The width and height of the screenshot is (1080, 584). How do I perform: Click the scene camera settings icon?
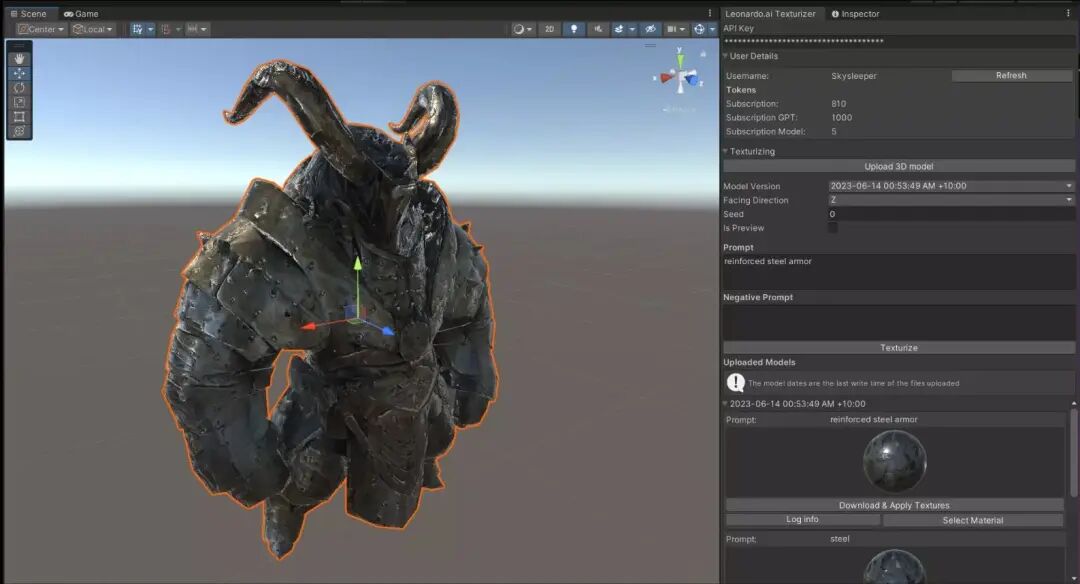672,29
